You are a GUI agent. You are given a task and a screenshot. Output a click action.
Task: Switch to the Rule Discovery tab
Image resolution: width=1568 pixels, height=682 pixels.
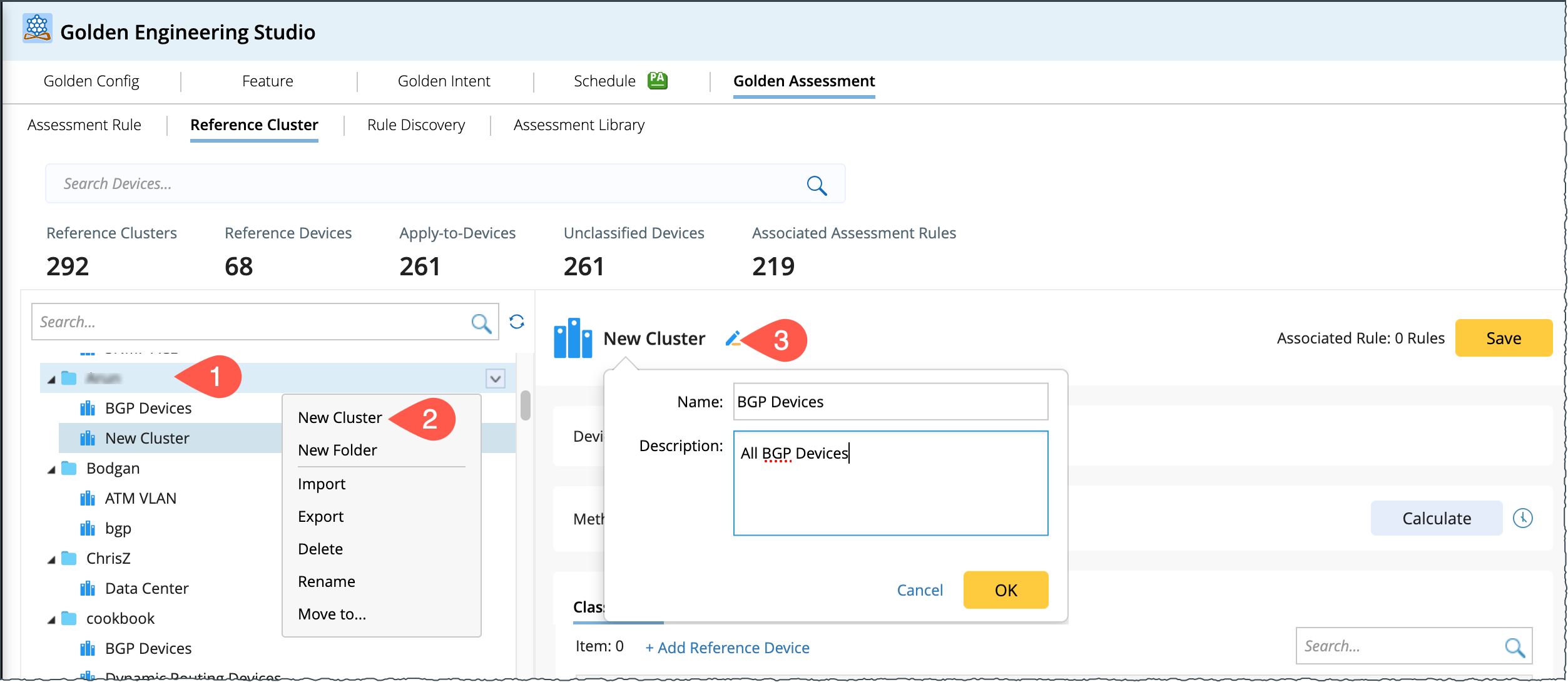click(x=416, y=125)
